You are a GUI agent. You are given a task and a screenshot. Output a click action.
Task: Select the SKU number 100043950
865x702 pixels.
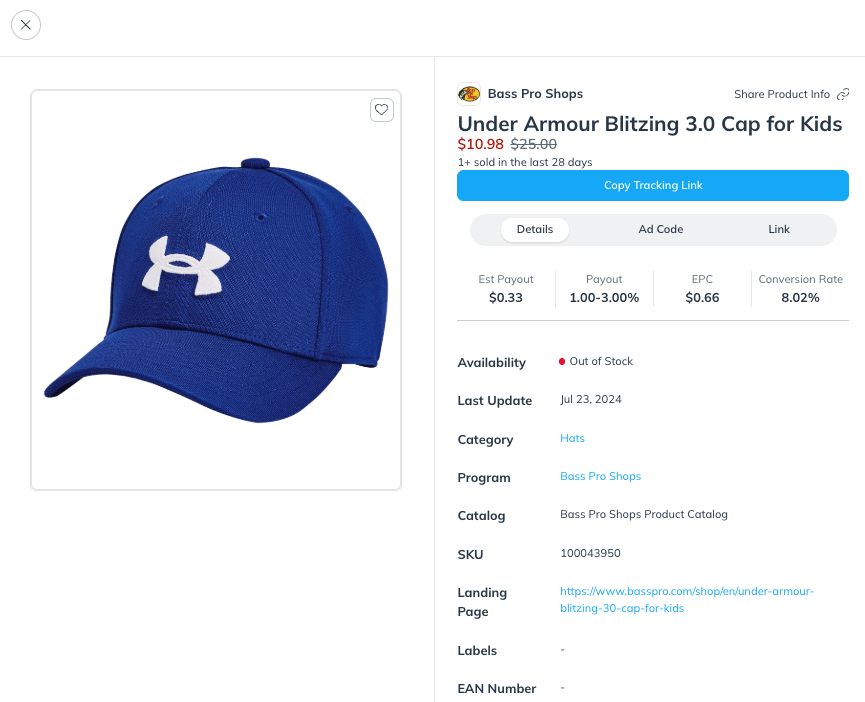pyautogui.click(x=590, y=553)
